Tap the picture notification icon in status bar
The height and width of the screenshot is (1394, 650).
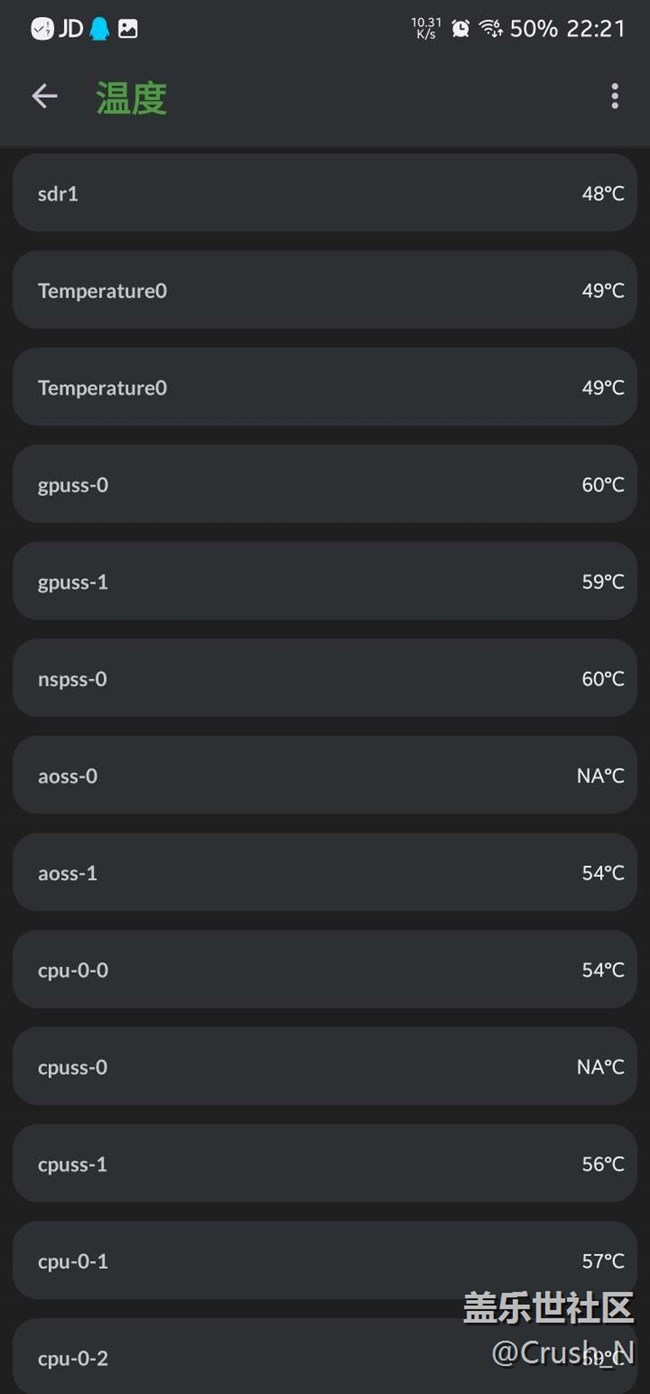click(x=128, y=29)
